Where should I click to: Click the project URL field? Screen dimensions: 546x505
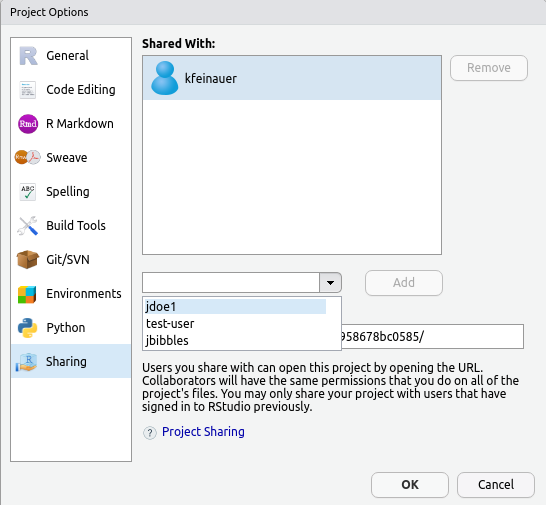432,336
